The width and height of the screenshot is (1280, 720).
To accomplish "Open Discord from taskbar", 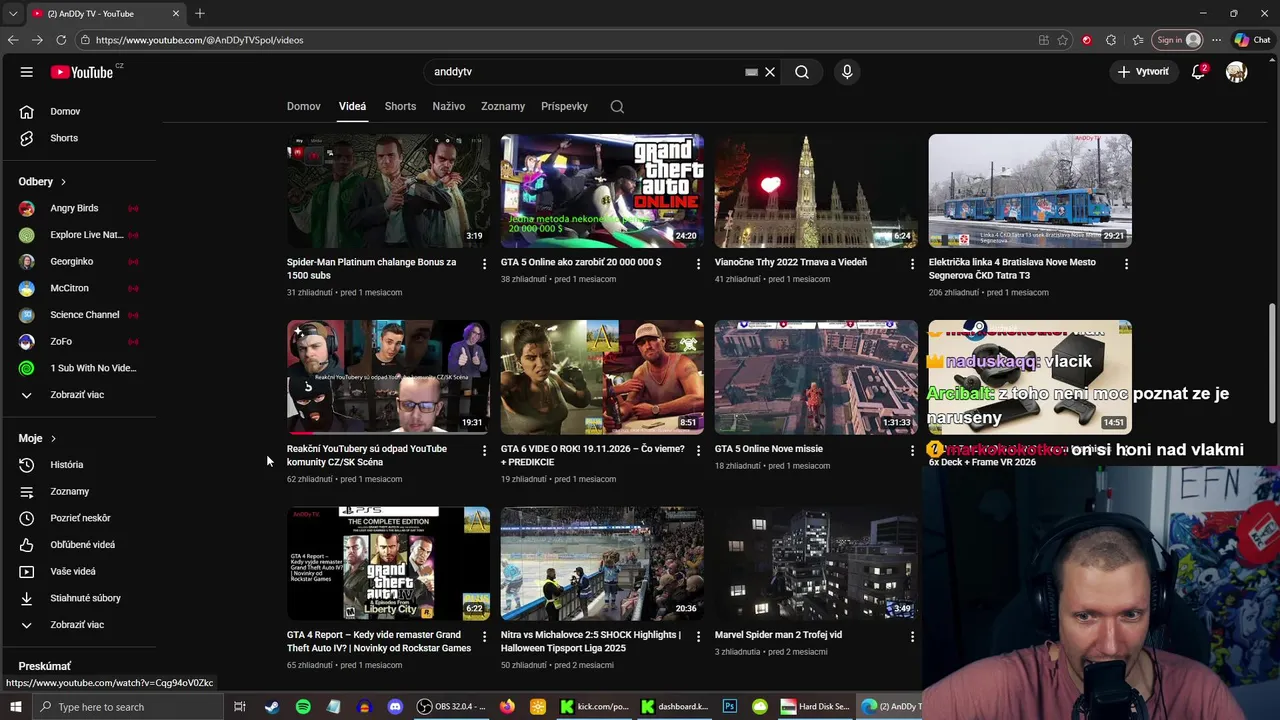I will click(x=395, y=707).
